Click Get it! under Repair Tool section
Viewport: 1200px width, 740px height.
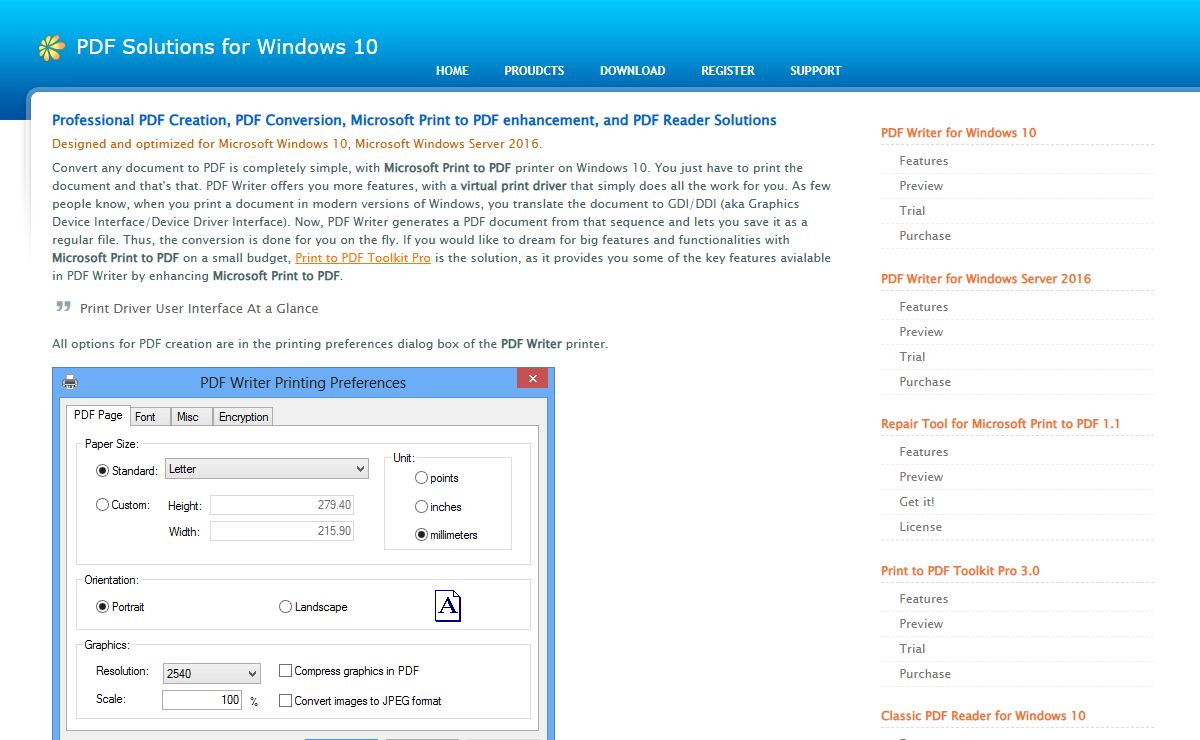click(x=917, y=502)
